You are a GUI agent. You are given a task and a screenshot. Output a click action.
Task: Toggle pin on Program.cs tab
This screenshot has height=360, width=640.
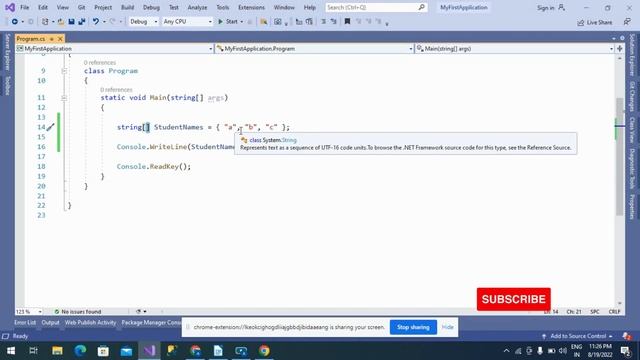[x=52, y=39]
